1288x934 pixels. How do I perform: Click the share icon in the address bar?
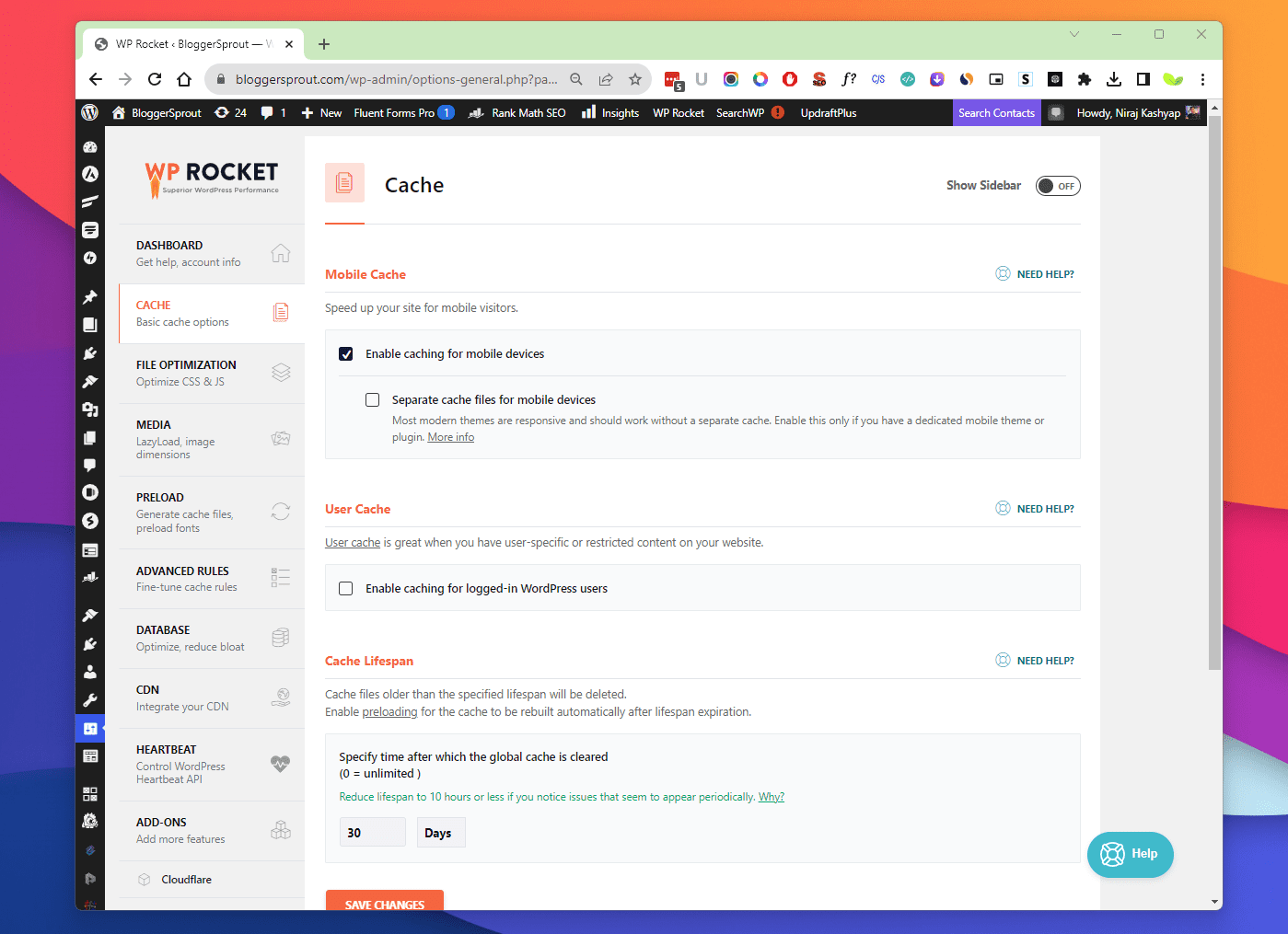click(606, 79)
